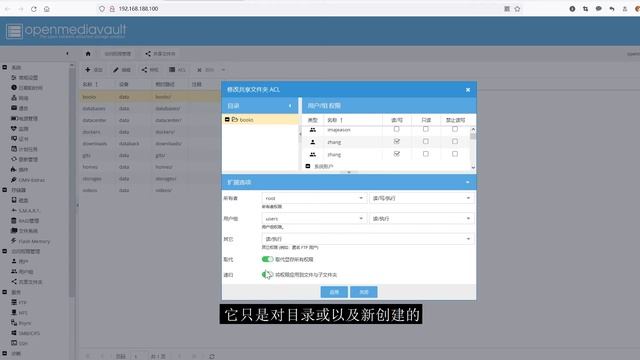Collapse the Directory panel in dialog
640x360 pixels.
[x=290, y=106]
